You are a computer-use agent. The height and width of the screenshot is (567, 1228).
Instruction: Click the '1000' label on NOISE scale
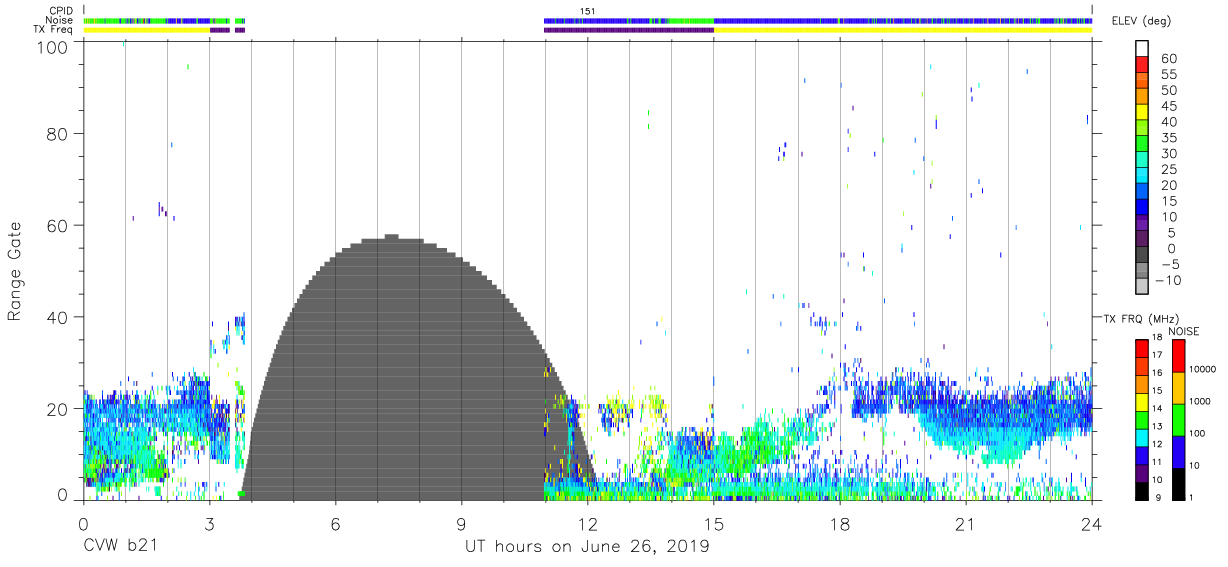(x=1199, y=402)
